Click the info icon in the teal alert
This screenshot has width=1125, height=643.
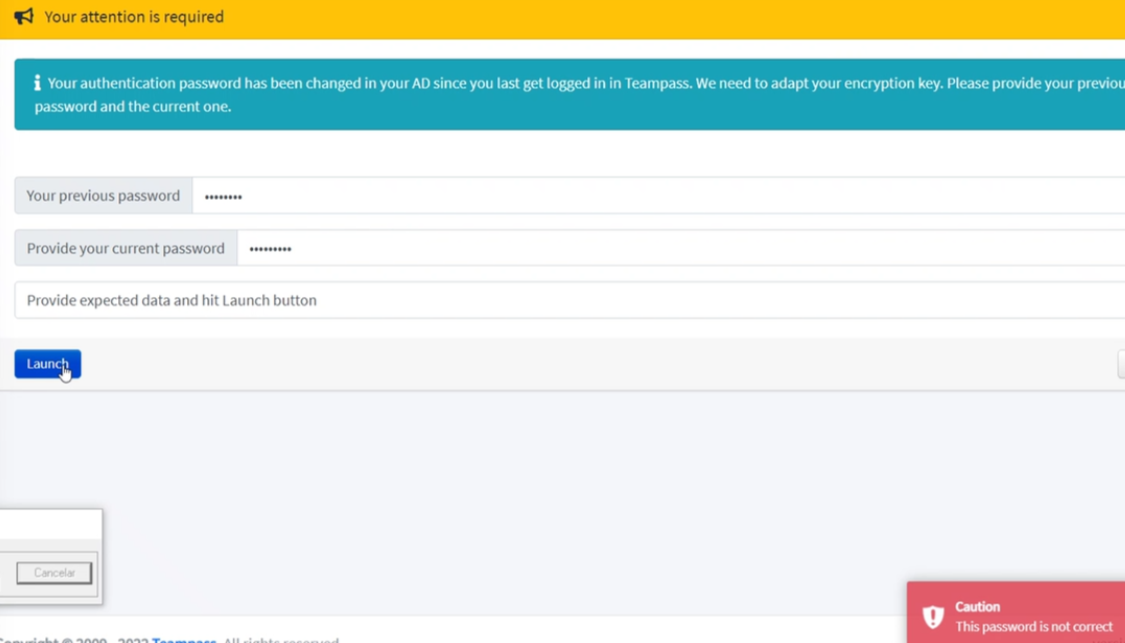pyautogui.click(x=37, y=83)
